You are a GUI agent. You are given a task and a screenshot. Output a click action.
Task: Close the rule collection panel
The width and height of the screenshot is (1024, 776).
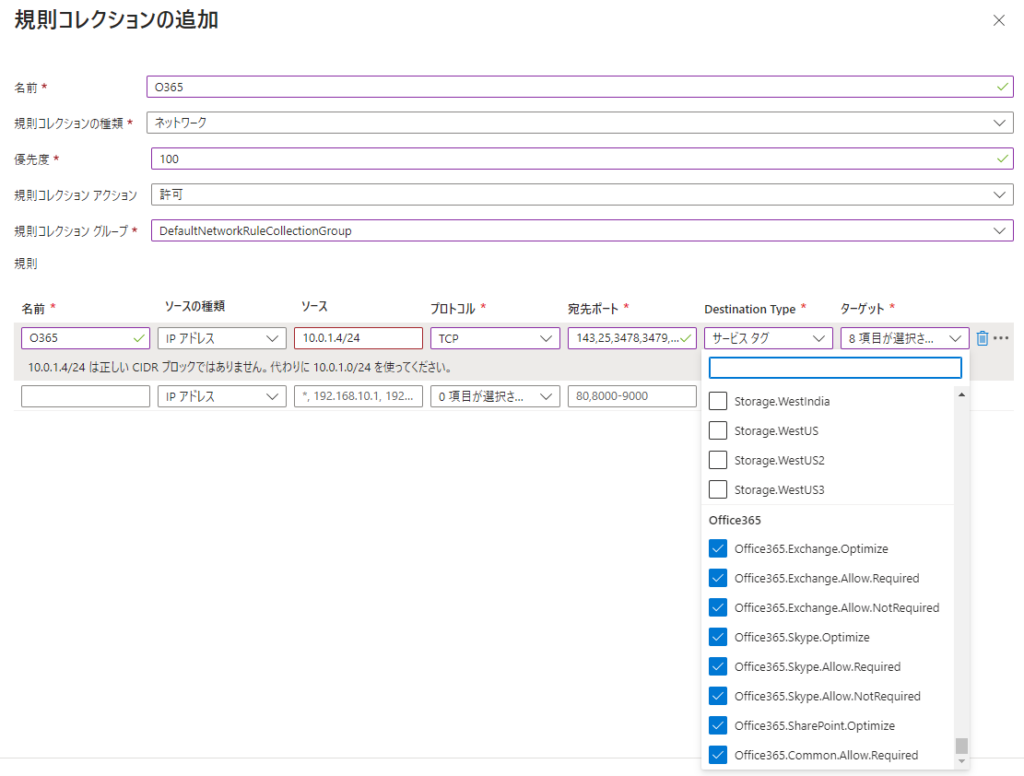pos(998,20)
